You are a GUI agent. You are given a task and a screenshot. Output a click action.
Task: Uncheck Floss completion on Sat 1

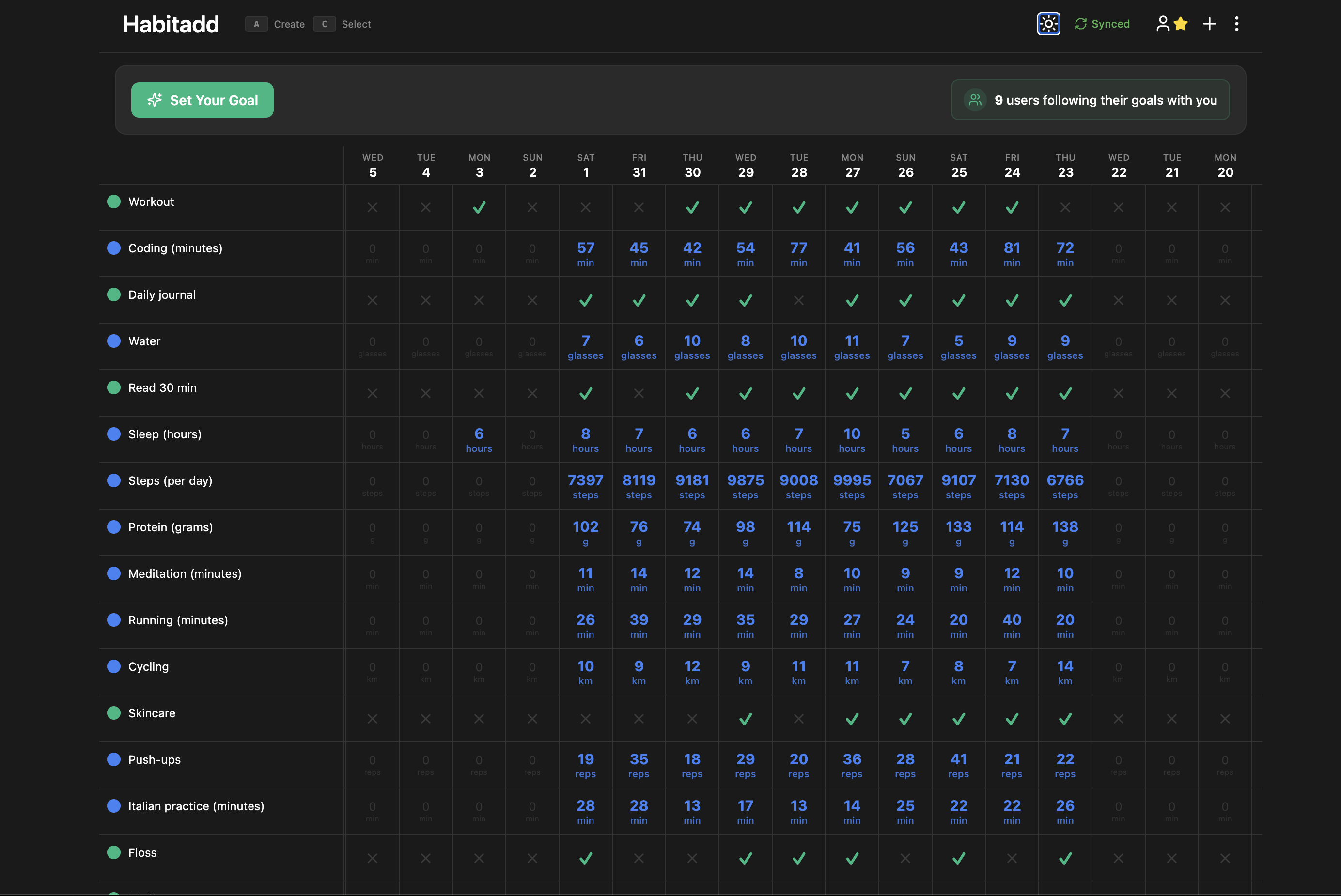click(x=585, y=858)
